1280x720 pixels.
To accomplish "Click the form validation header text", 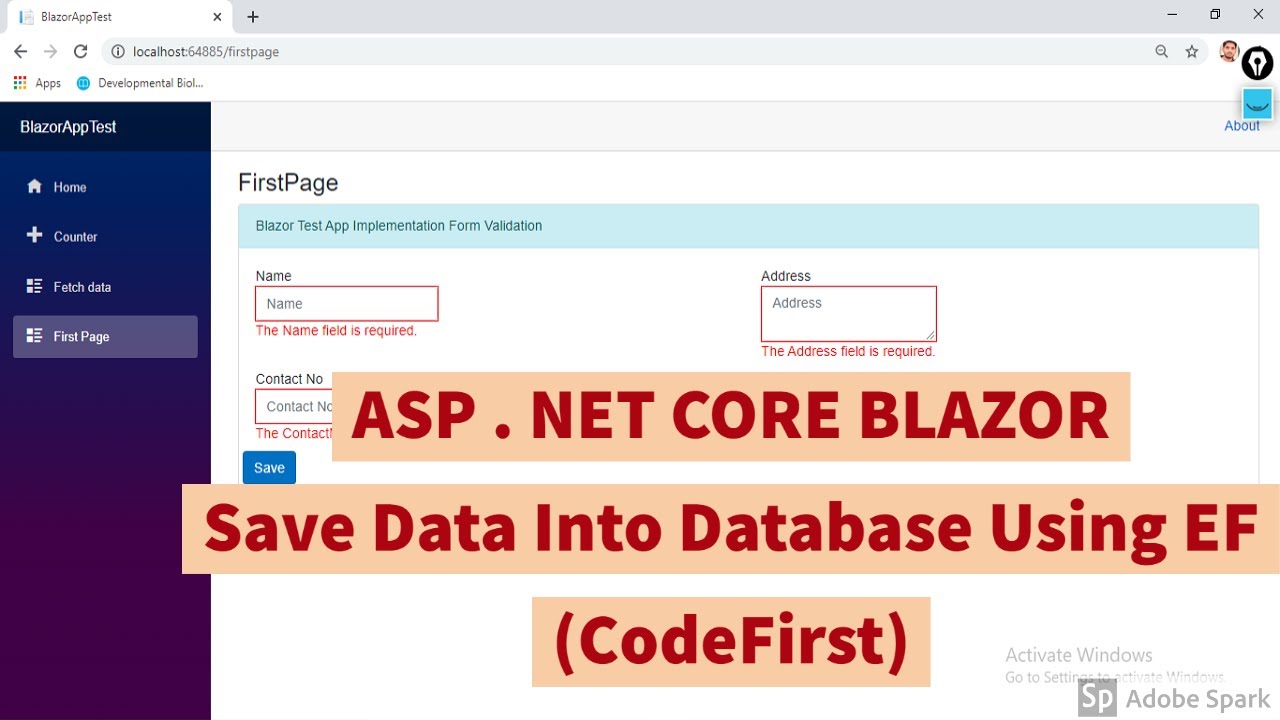I will coord(399,226).
